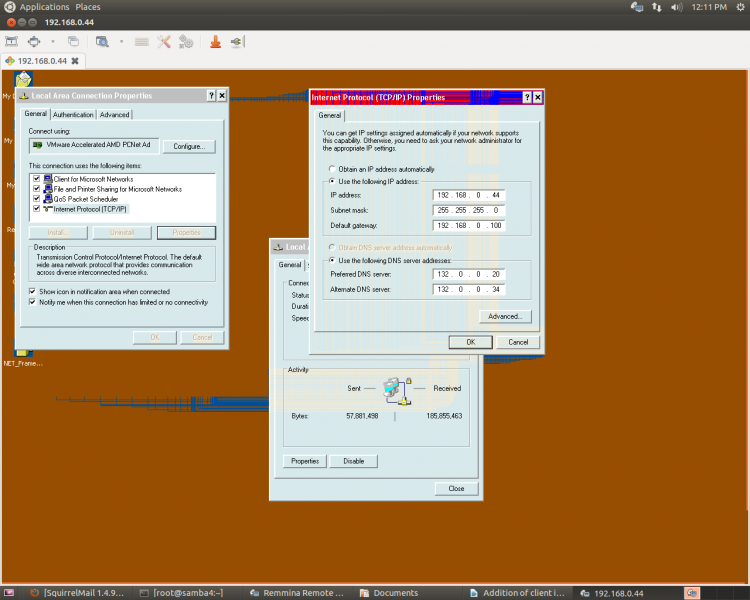
Task: Click the Advanced... button in TCP/IP Properties
Action: click(505, 316)
